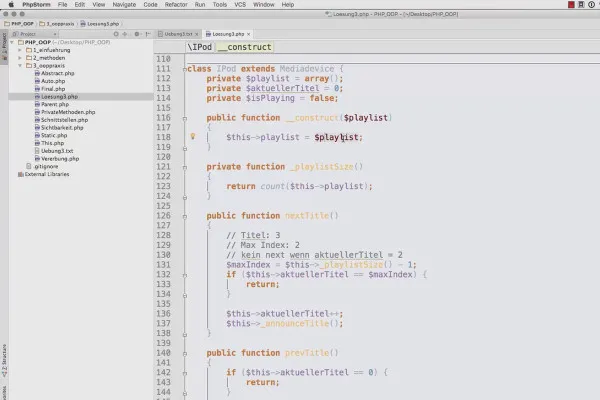The width and height of the screenshot is (600, 400).
Task: Open the VCS menu
Action: [x=240, y=5]
